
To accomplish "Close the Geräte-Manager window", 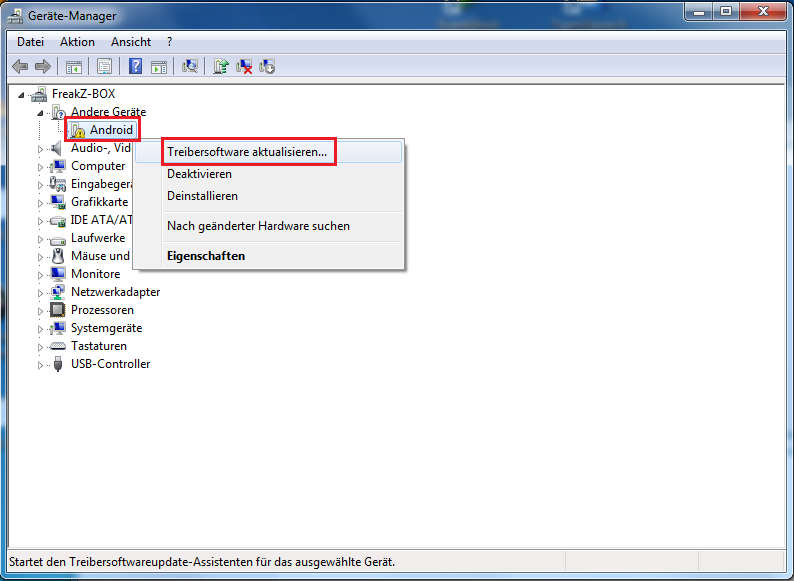I will click(764, 12).
